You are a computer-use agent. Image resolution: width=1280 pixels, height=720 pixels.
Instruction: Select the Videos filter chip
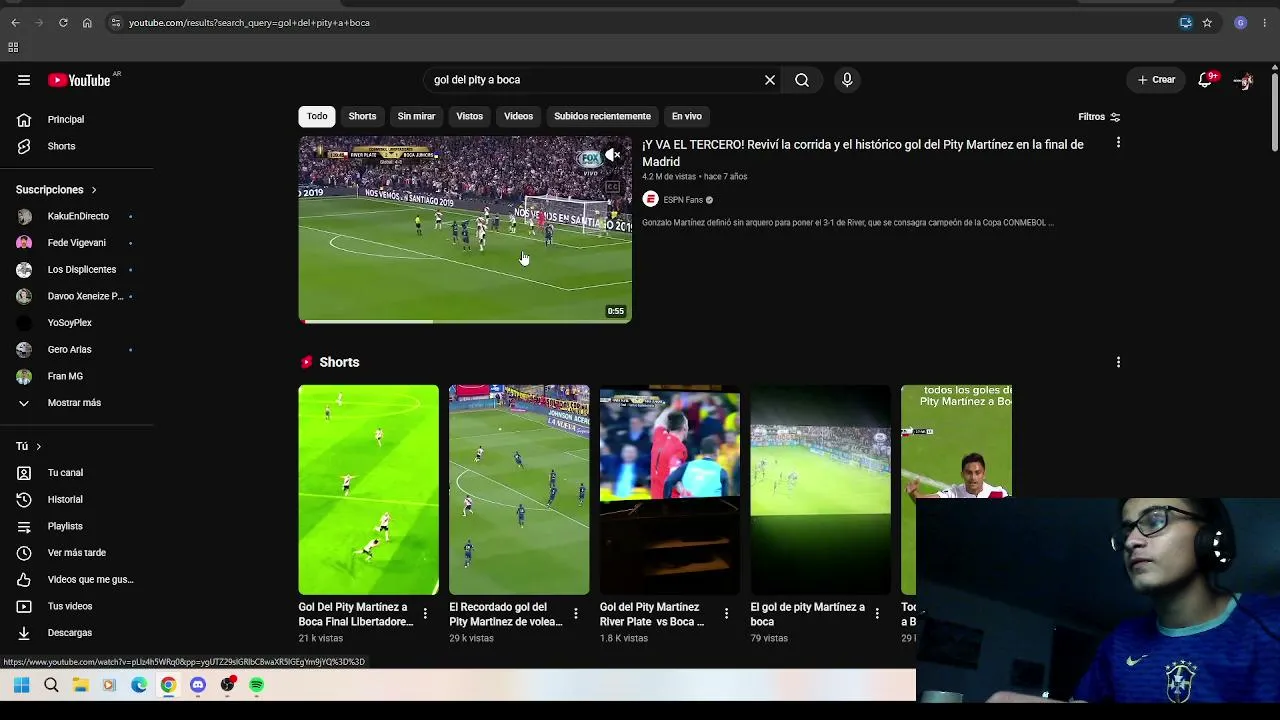click(x=518, y=117)
